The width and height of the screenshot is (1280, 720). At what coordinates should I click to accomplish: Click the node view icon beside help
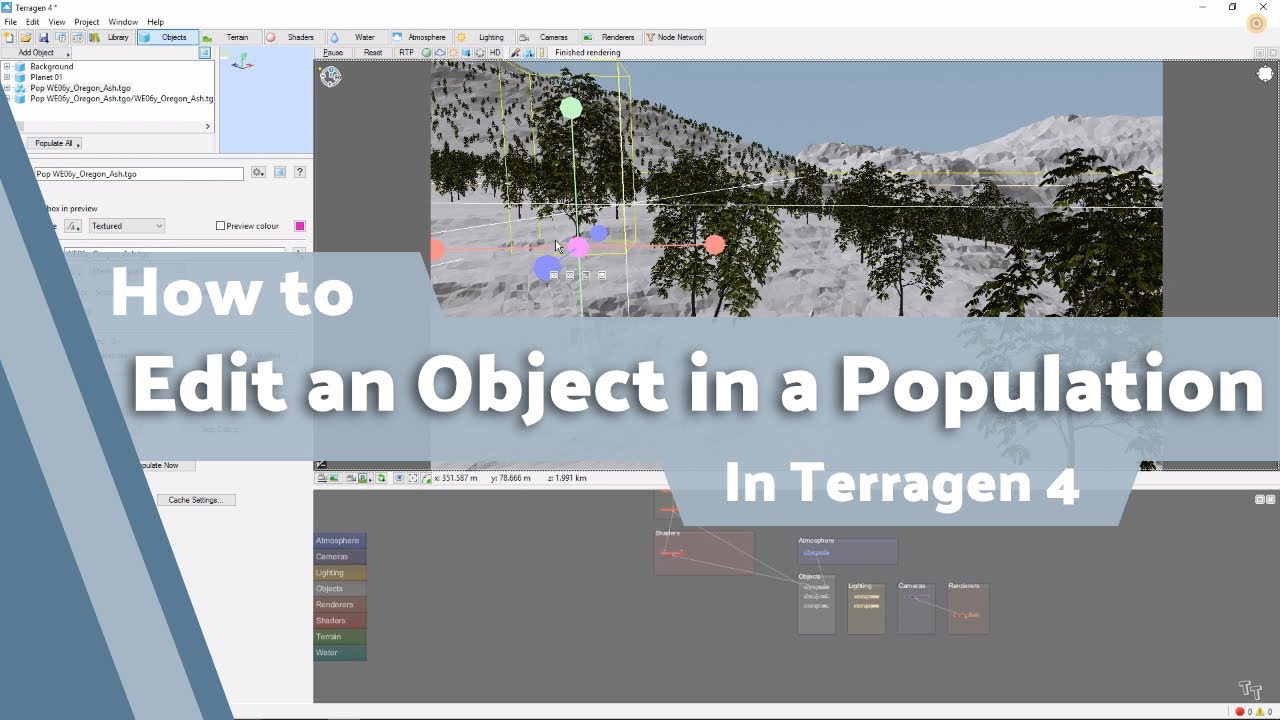280,172
